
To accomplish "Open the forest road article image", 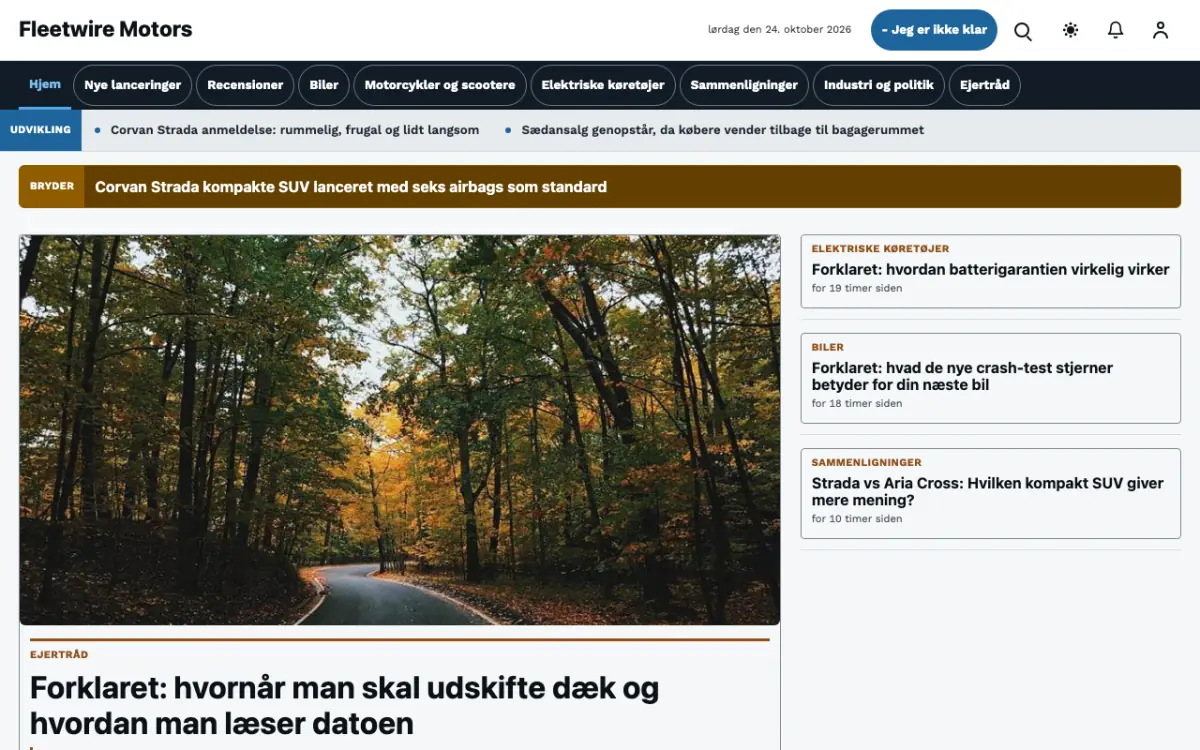I will coord(400,430).
